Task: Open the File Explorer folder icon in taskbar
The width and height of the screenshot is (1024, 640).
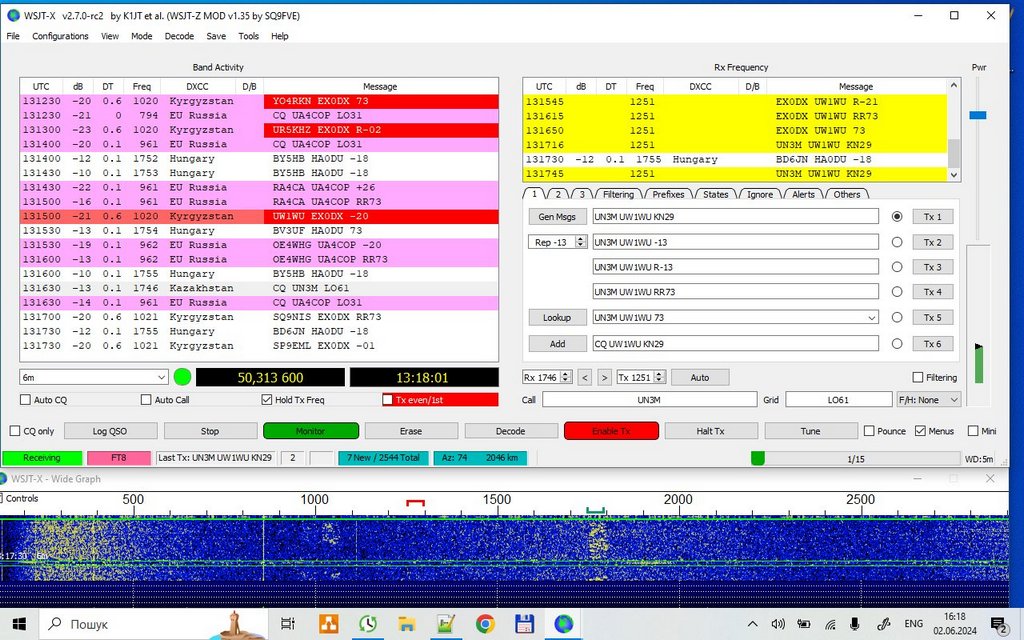Action: tap(407, 624)
